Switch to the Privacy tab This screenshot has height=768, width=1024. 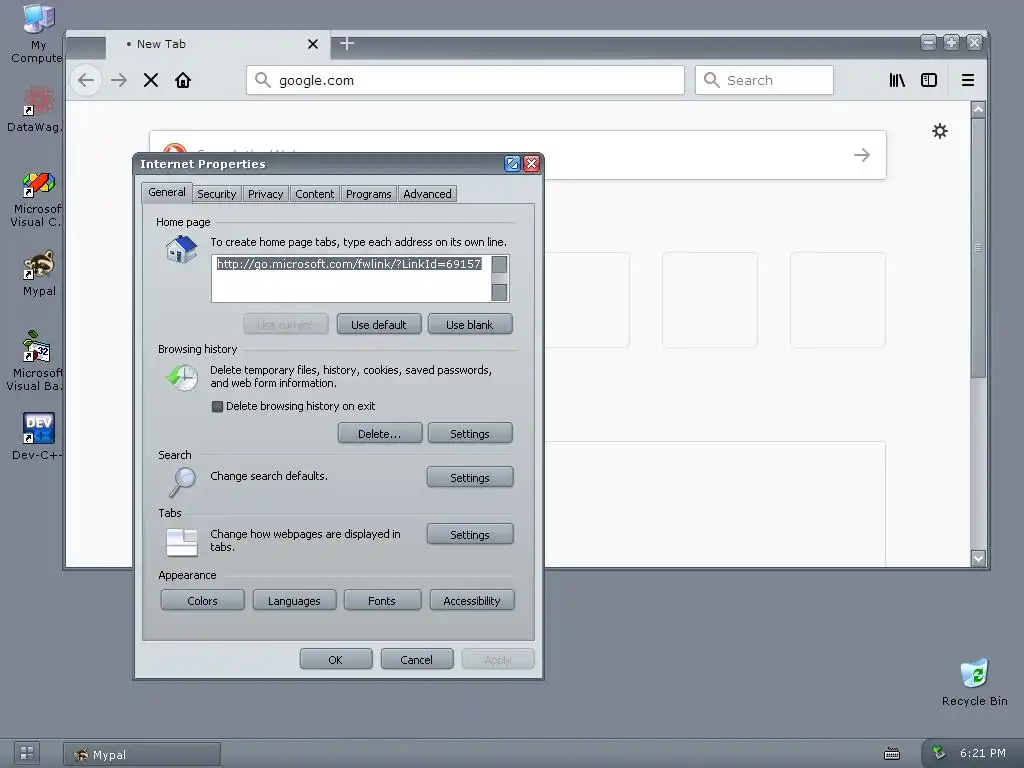(x=265, y=194)
